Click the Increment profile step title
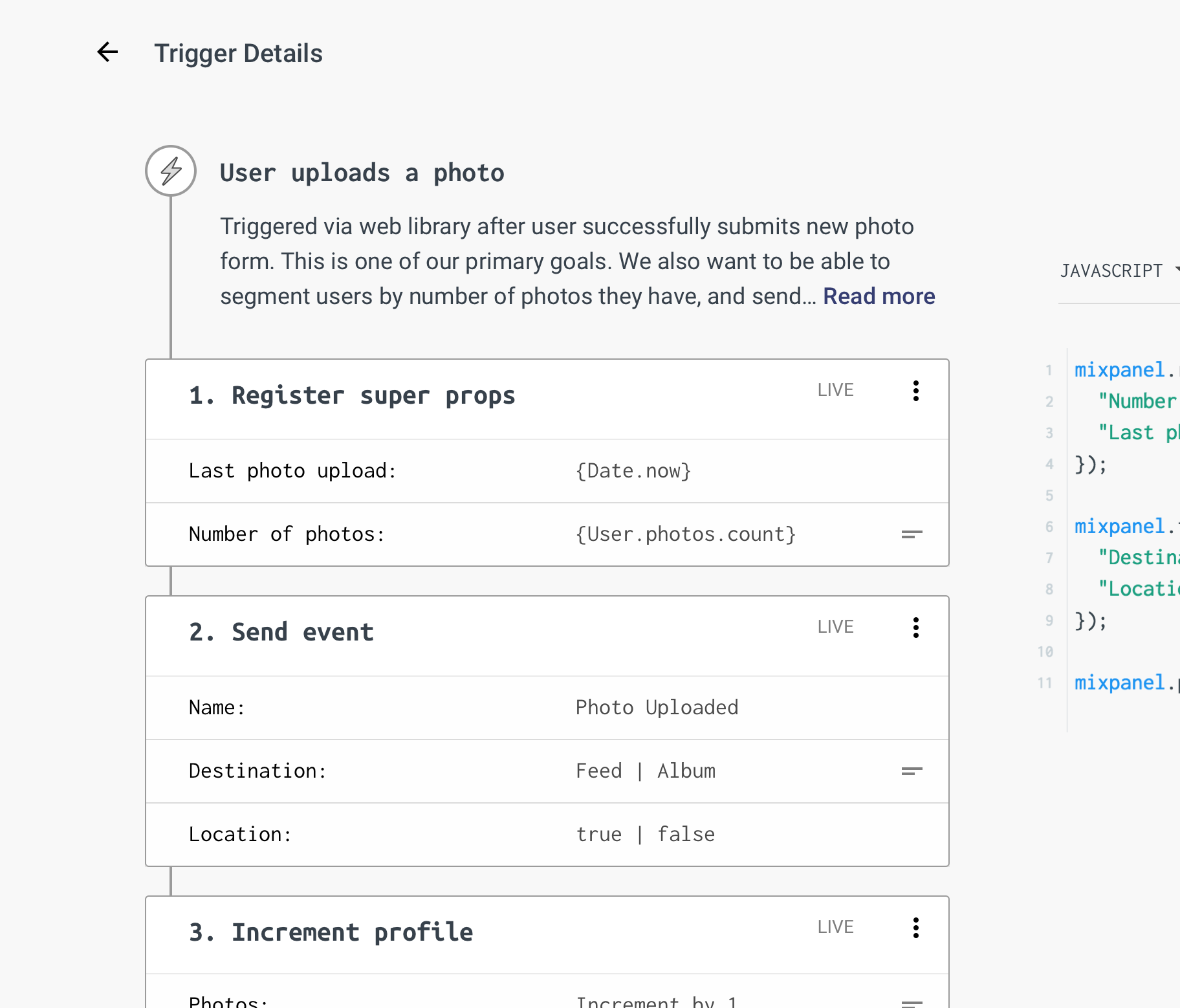Image resolution: width=1180 pixels, height=1008 pixels. (331, 932)
